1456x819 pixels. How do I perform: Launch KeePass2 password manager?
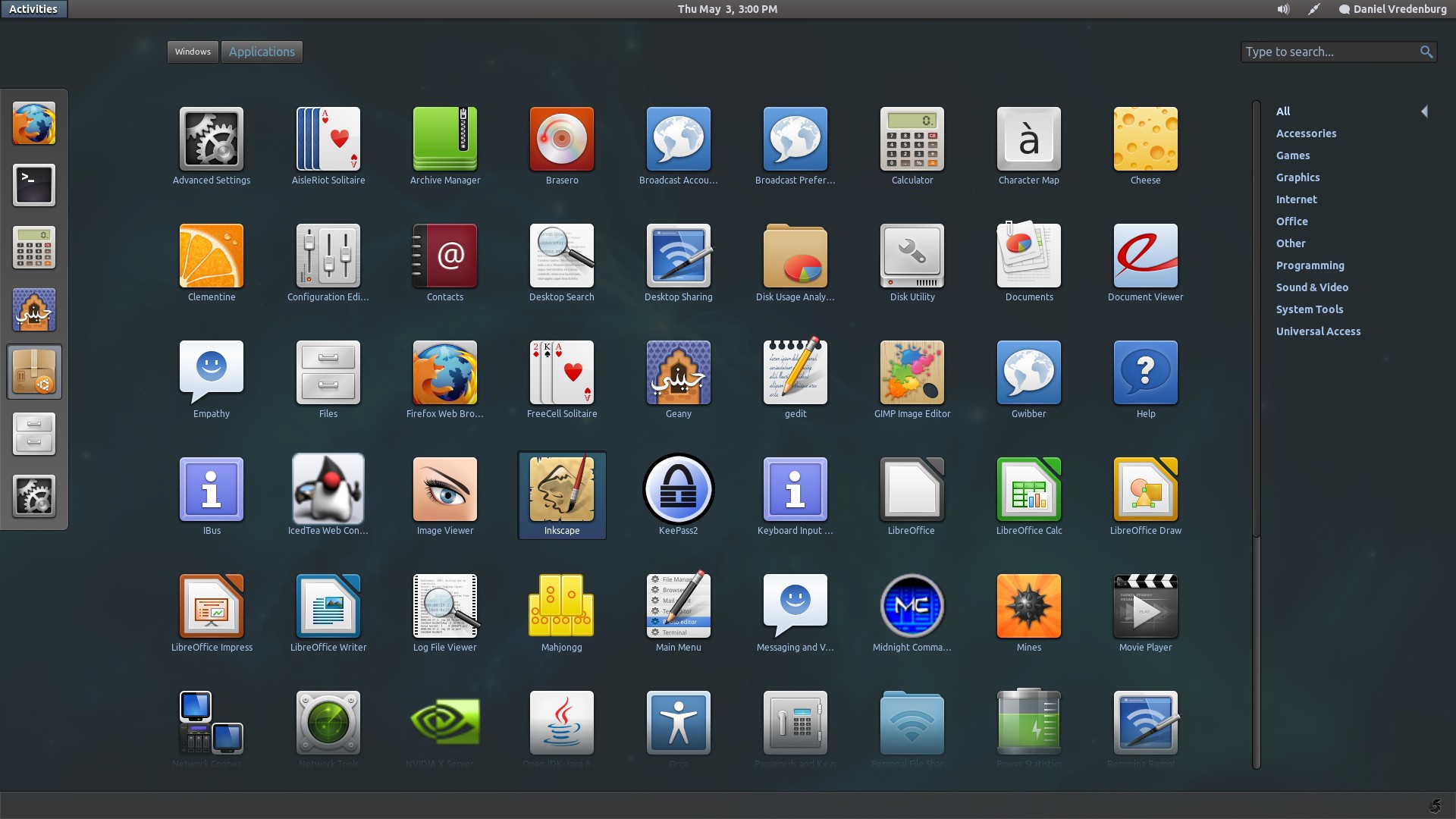pyautogui.click(x=678, y=495)
